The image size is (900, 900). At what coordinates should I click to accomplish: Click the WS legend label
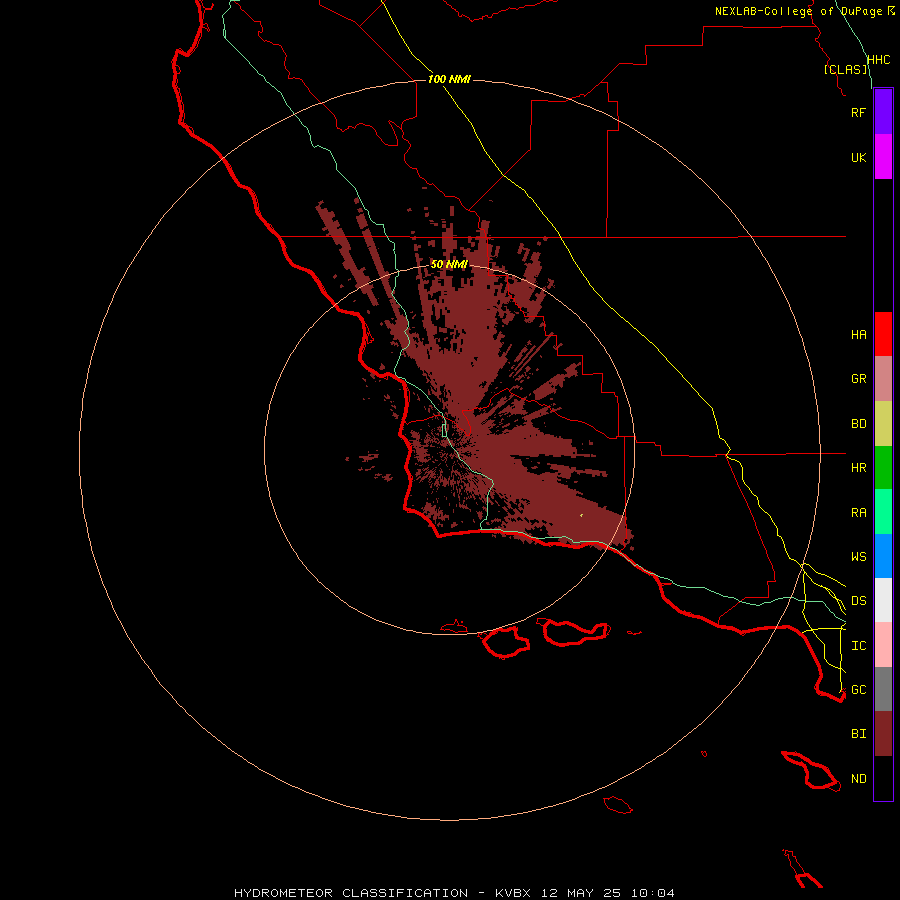(858, 556)
